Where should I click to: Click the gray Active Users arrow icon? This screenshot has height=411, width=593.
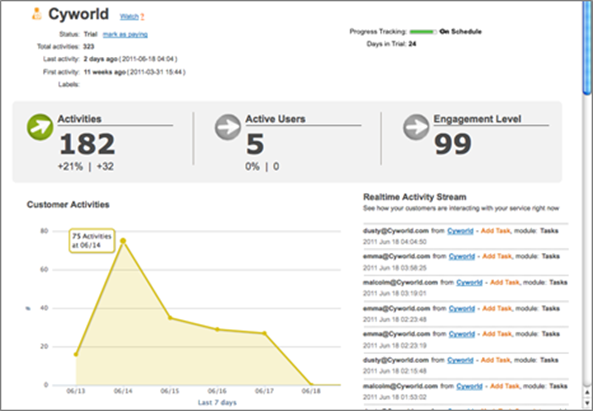tap(228, 127)
